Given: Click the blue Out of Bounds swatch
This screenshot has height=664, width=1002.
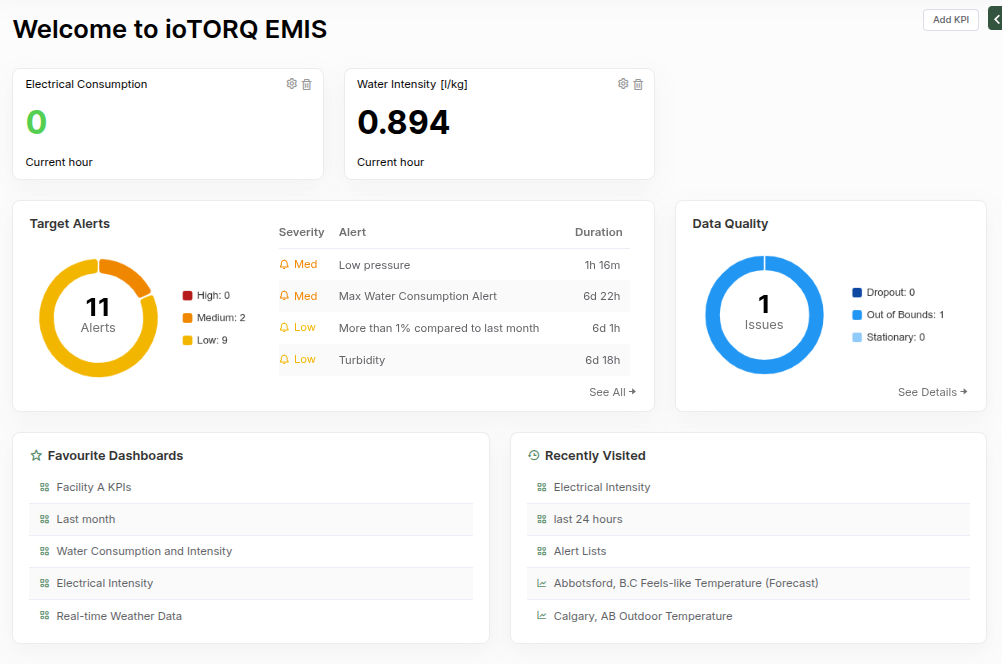Looking at the screenshot, I should coord(857,315).
